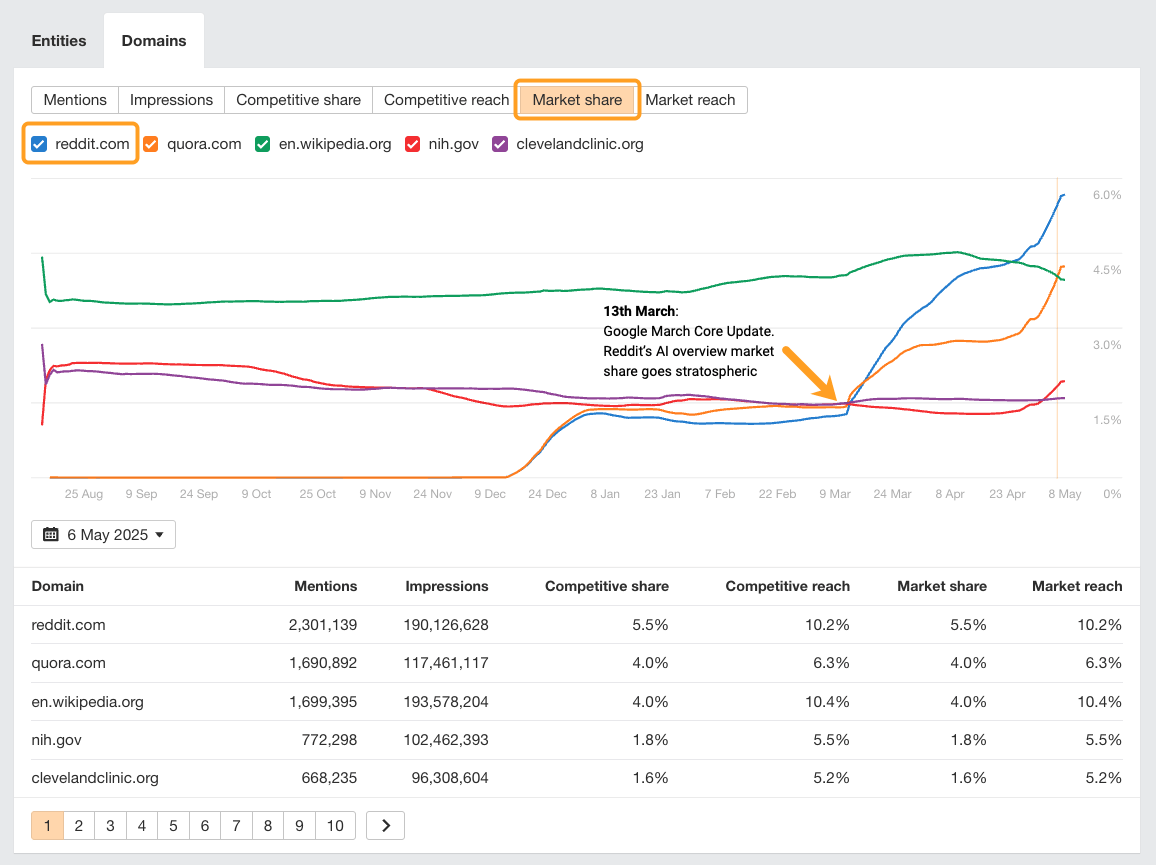The width and height of the screenshot is (1156, 865).
Task: Click the dropdown caret beside 6 May 2025
Action: (x=160, y=534)
